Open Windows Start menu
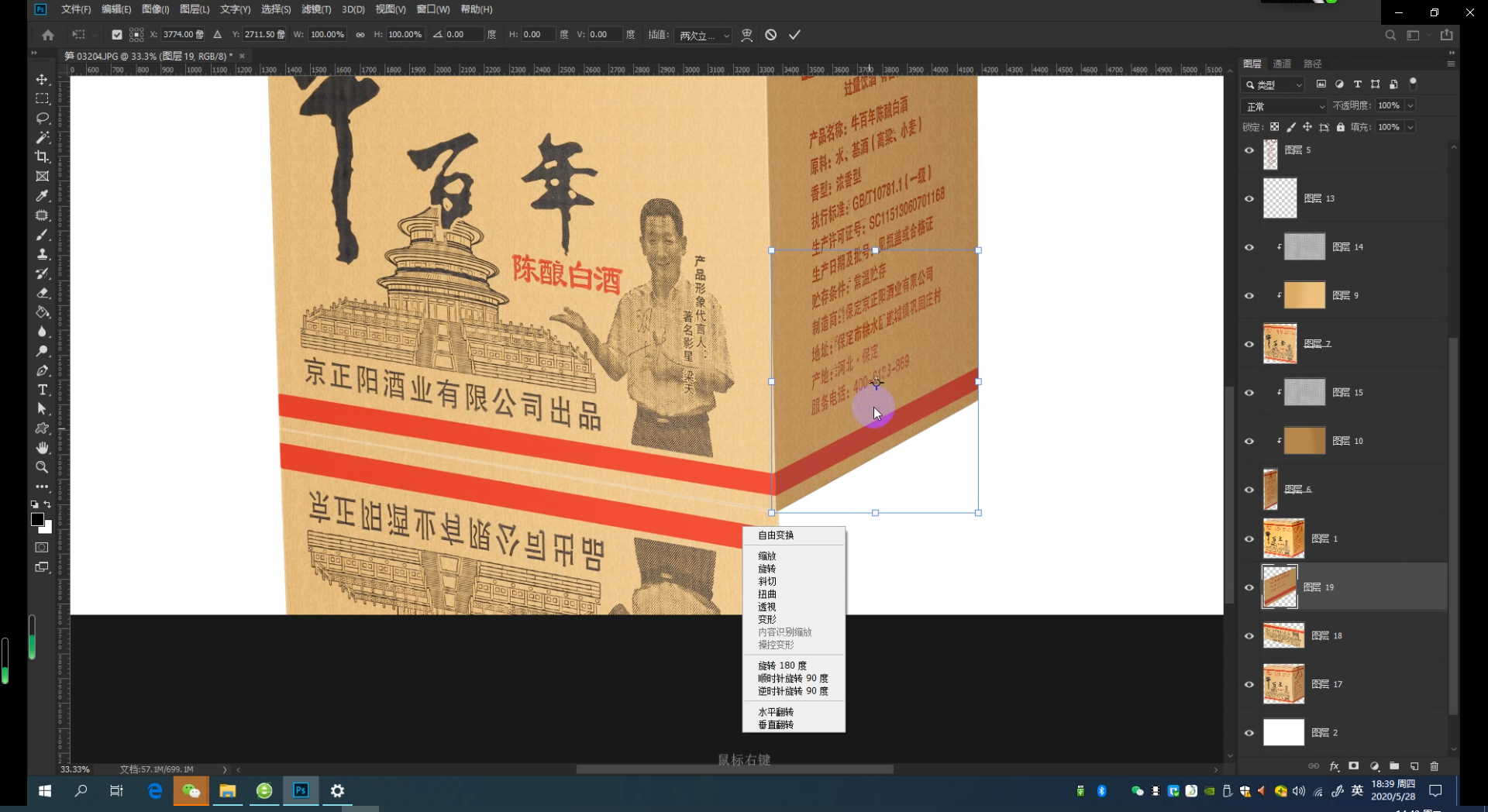 (x=45, y=791)
